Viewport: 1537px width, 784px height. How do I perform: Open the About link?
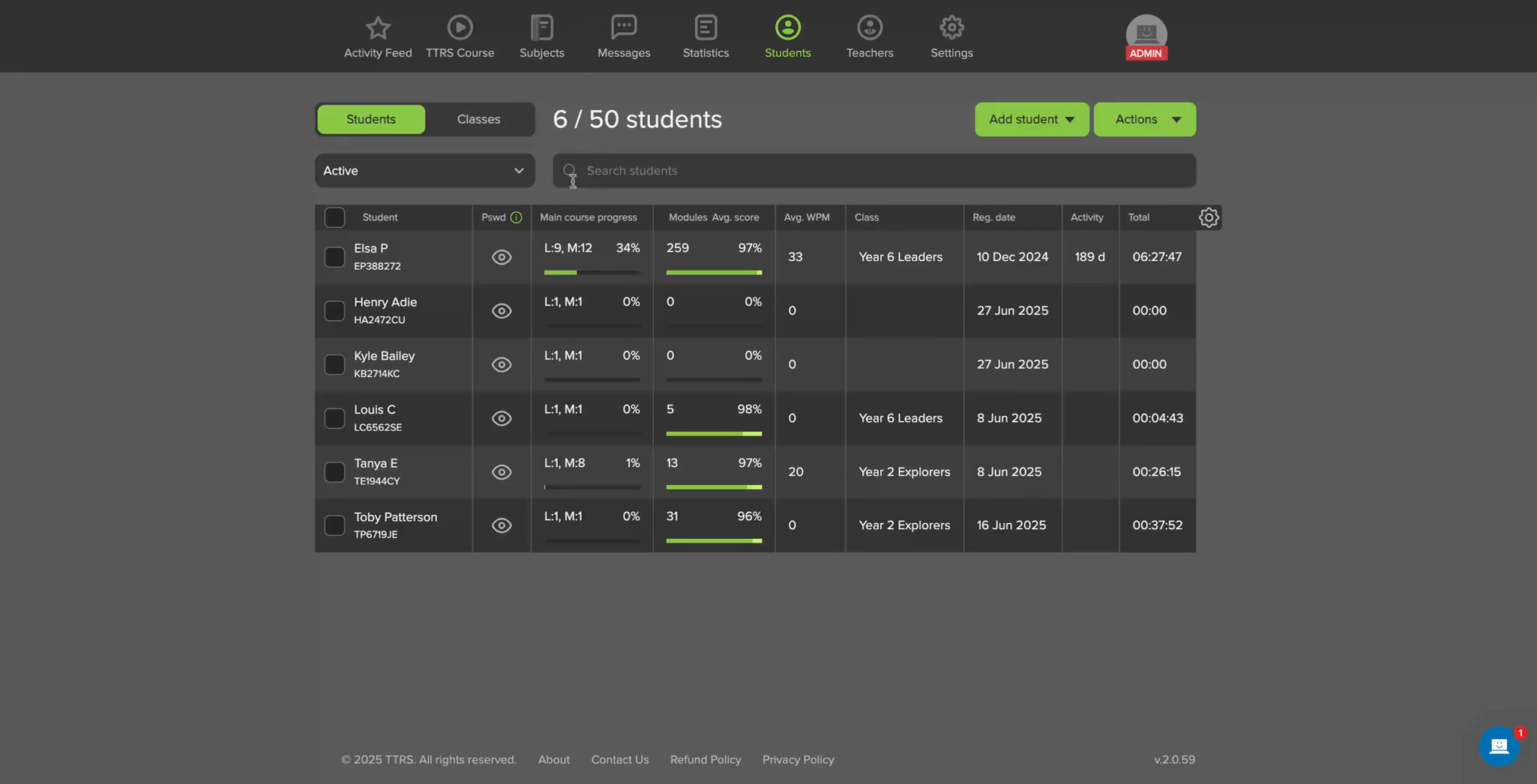[553, 759]
